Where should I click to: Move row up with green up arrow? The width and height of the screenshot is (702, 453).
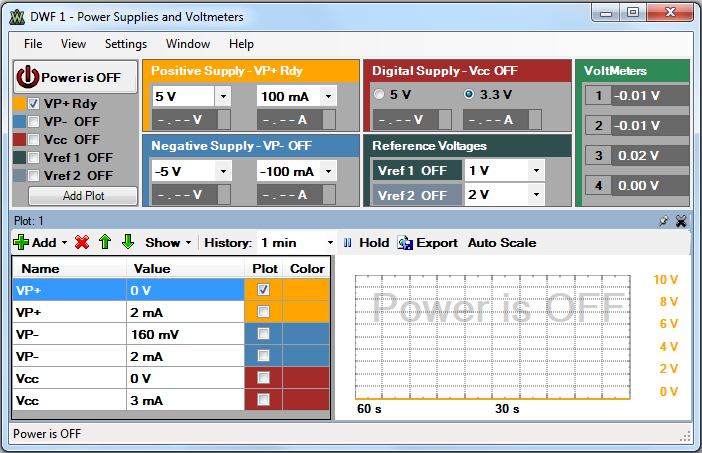pyautogui.click(x=105, y=242)
